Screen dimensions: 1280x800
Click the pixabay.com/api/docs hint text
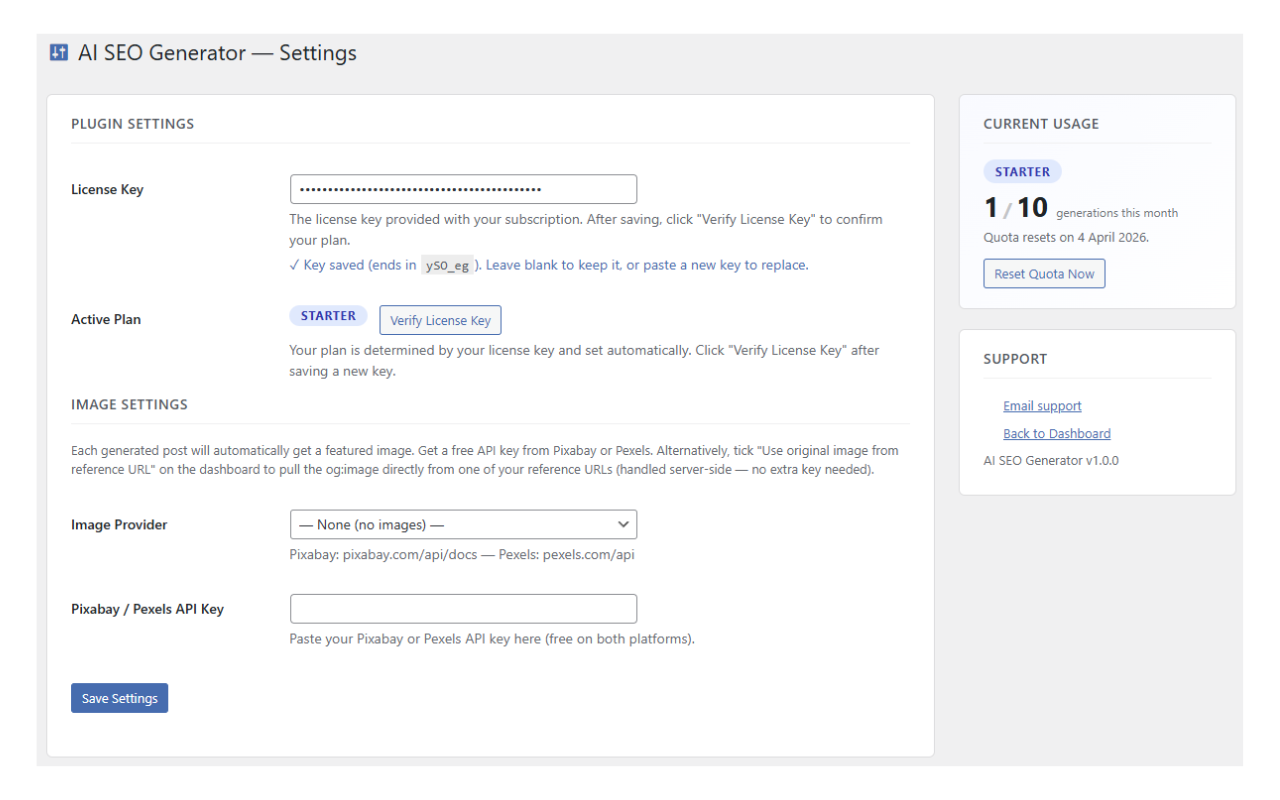[409, 553]
